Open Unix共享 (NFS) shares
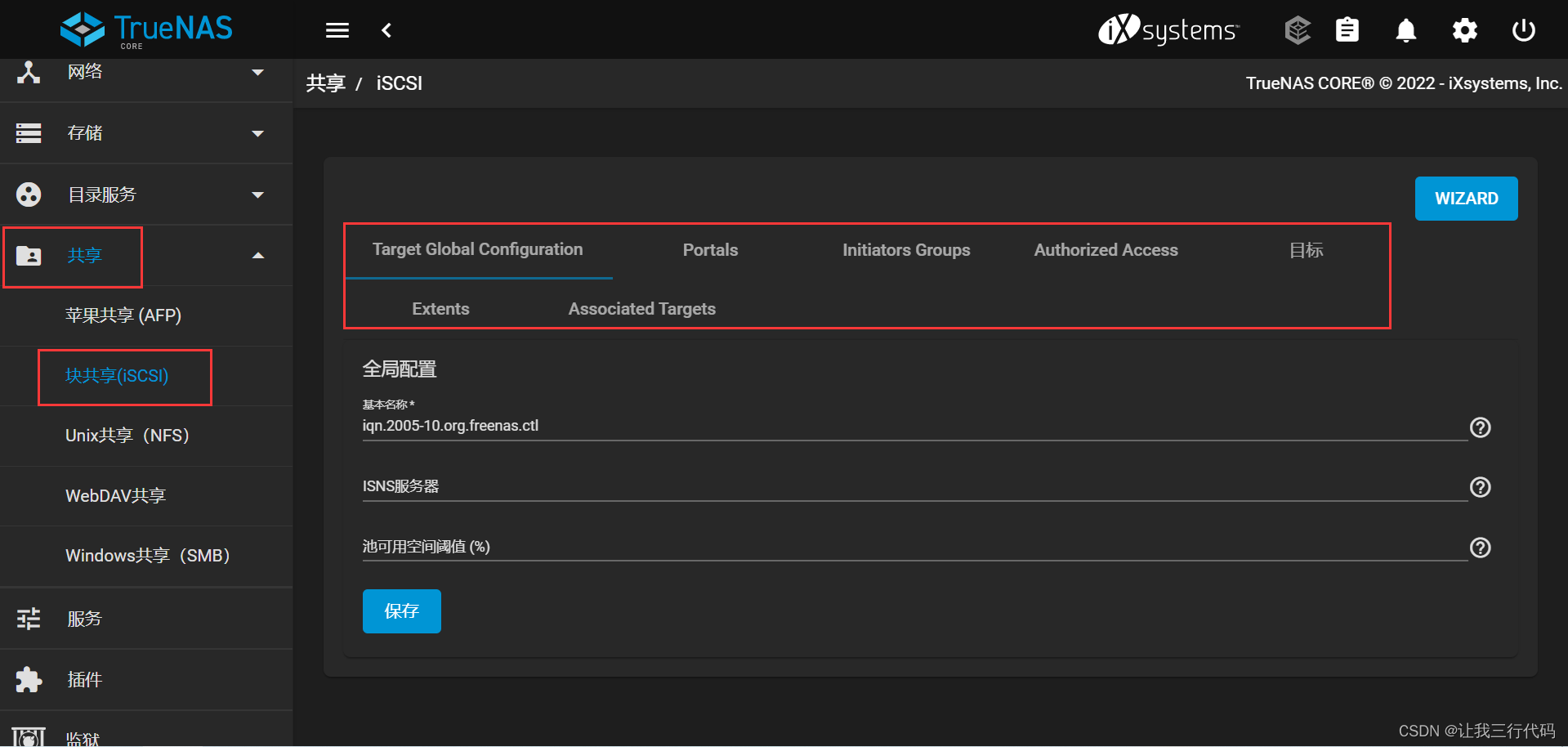The image size is (1568, 747). 127,436
